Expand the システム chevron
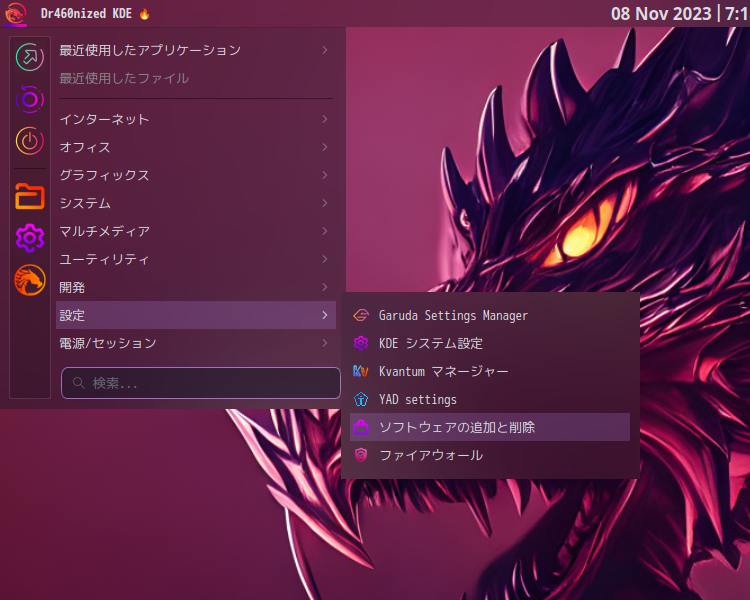 325,203
